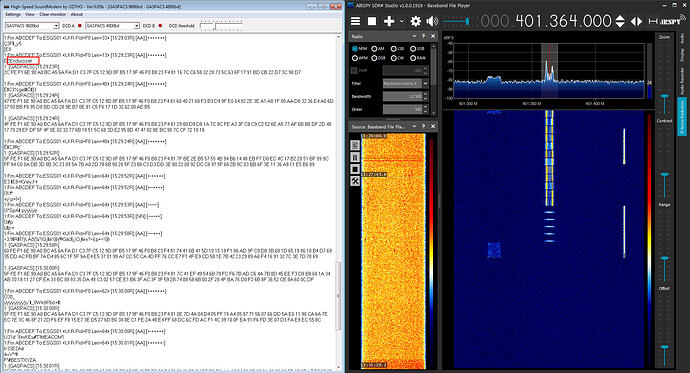The height and width of the screenshot is (373, 690).
Task: Select the AM radio mode
Action: tap(378, 49)
